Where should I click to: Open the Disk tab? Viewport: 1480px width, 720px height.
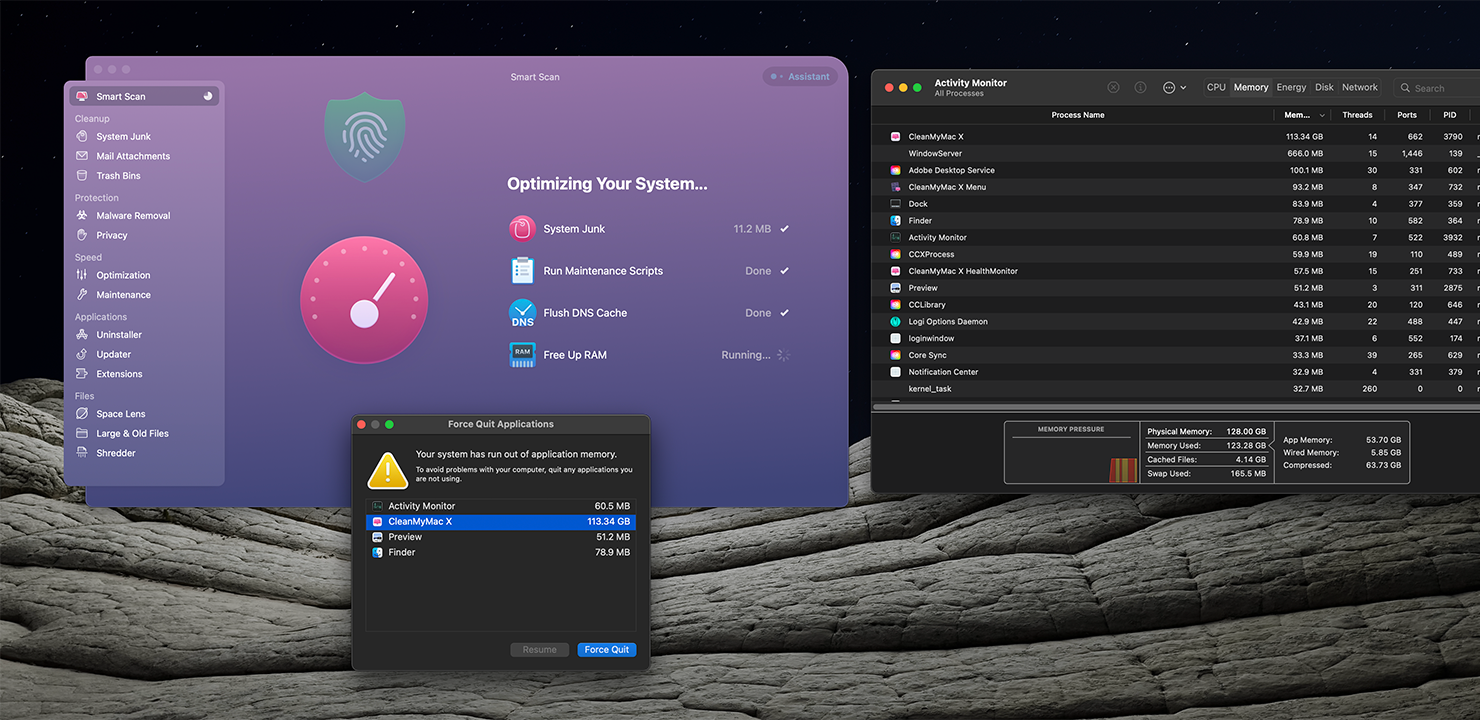pos(1324,88)
